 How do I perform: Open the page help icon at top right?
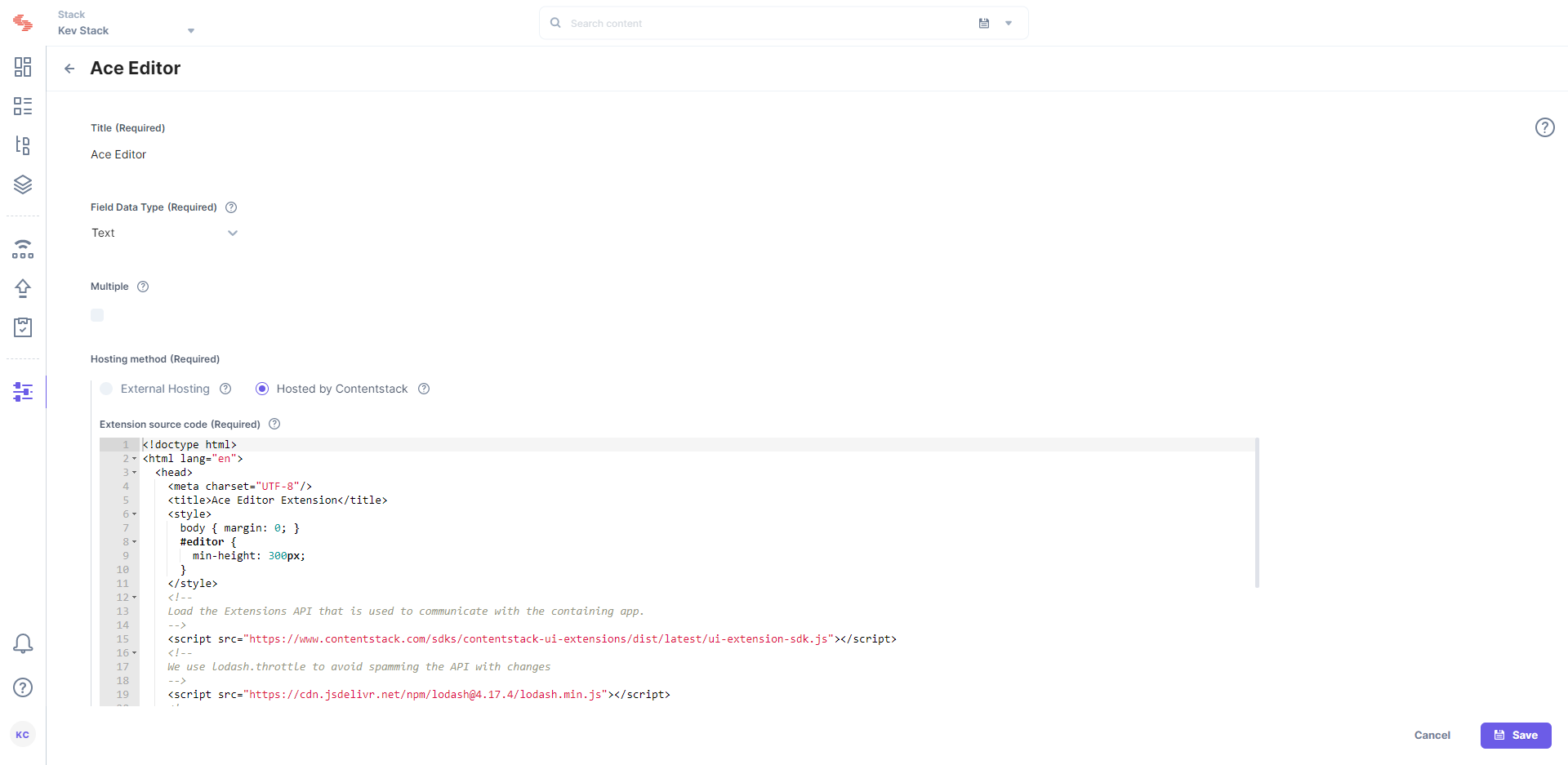point(1545,127)
